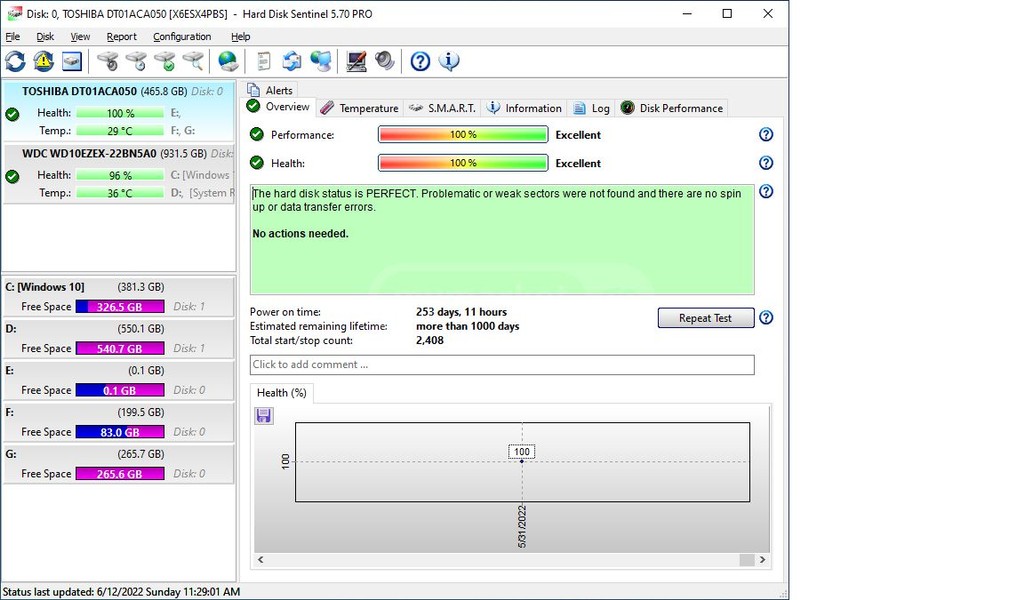The height and width of the screenshot is (600, 1024).
Task: Select the G: partition entry
Action: [118, 464]
